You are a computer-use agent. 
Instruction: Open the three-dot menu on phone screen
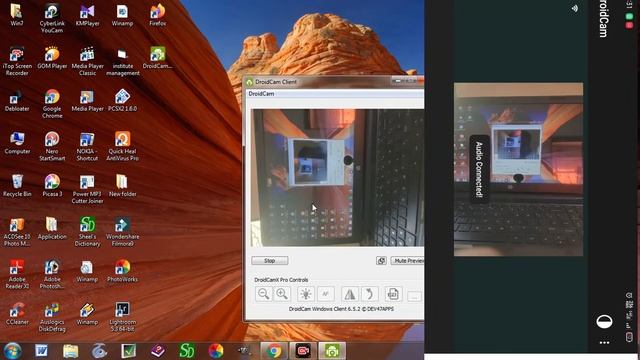point(604,343)
